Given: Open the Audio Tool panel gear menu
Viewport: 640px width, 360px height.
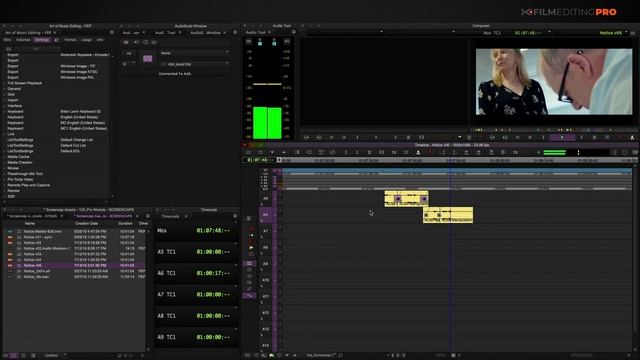Looking at the screenshot, I should tap(293, 32).
